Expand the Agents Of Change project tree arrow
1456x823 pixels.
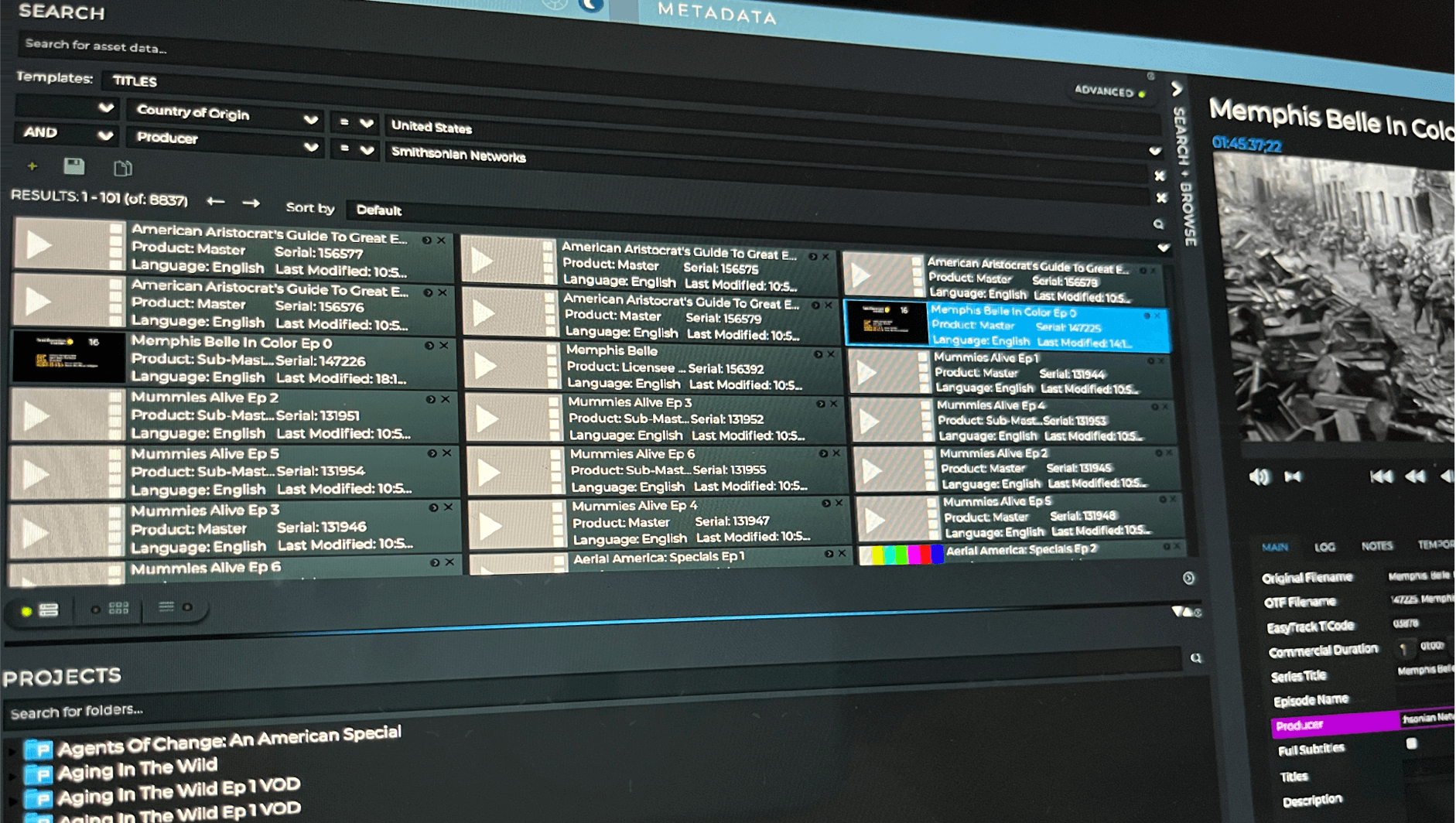coord(12,750)
